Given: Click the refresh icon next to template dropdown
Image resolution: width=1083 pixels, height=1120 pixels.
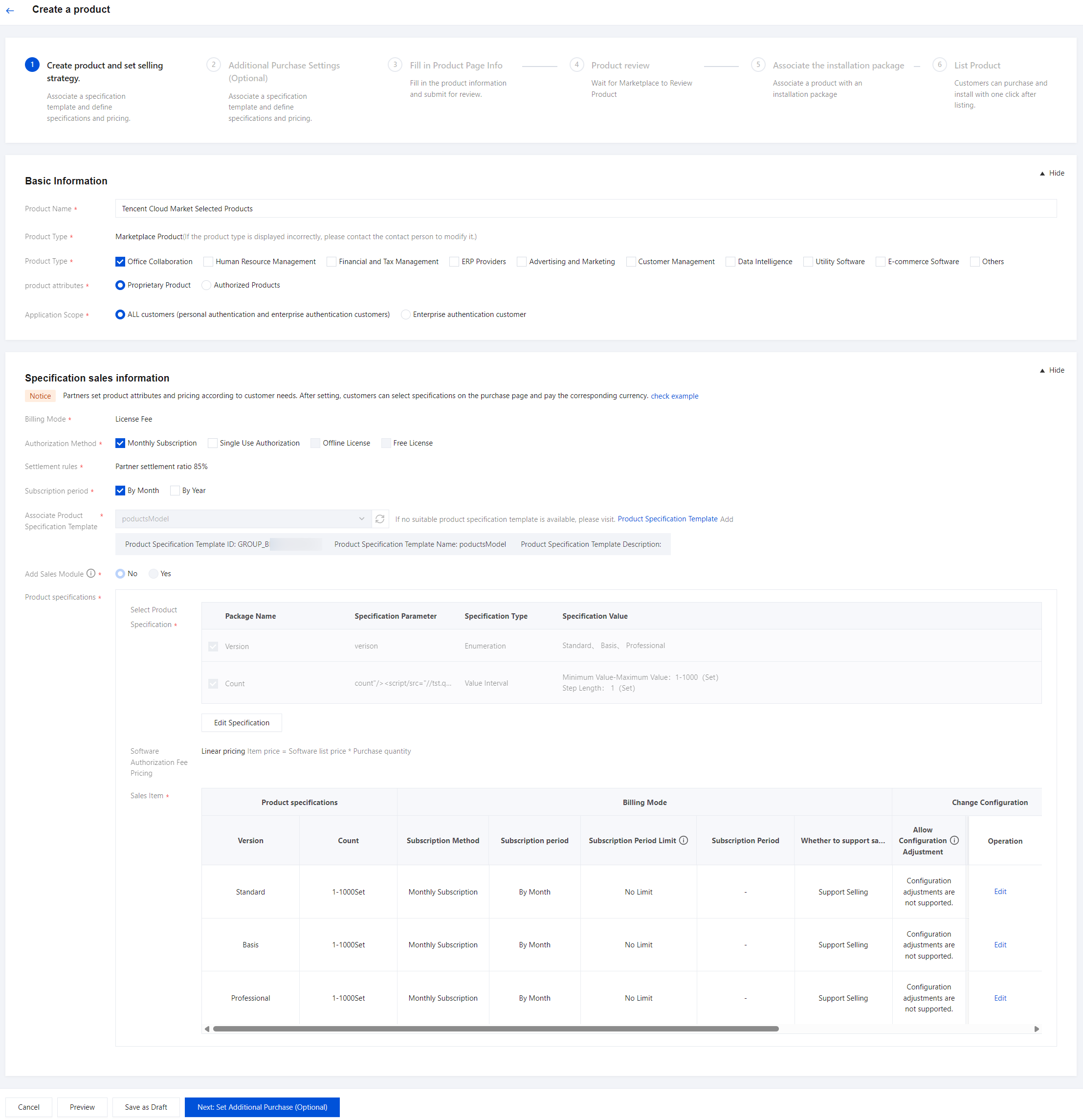Looking at the screenshot, I should (x=380, y=519).
